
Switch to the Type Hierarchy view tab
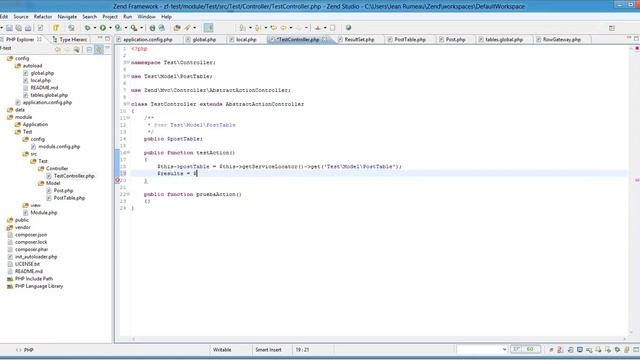70,40
